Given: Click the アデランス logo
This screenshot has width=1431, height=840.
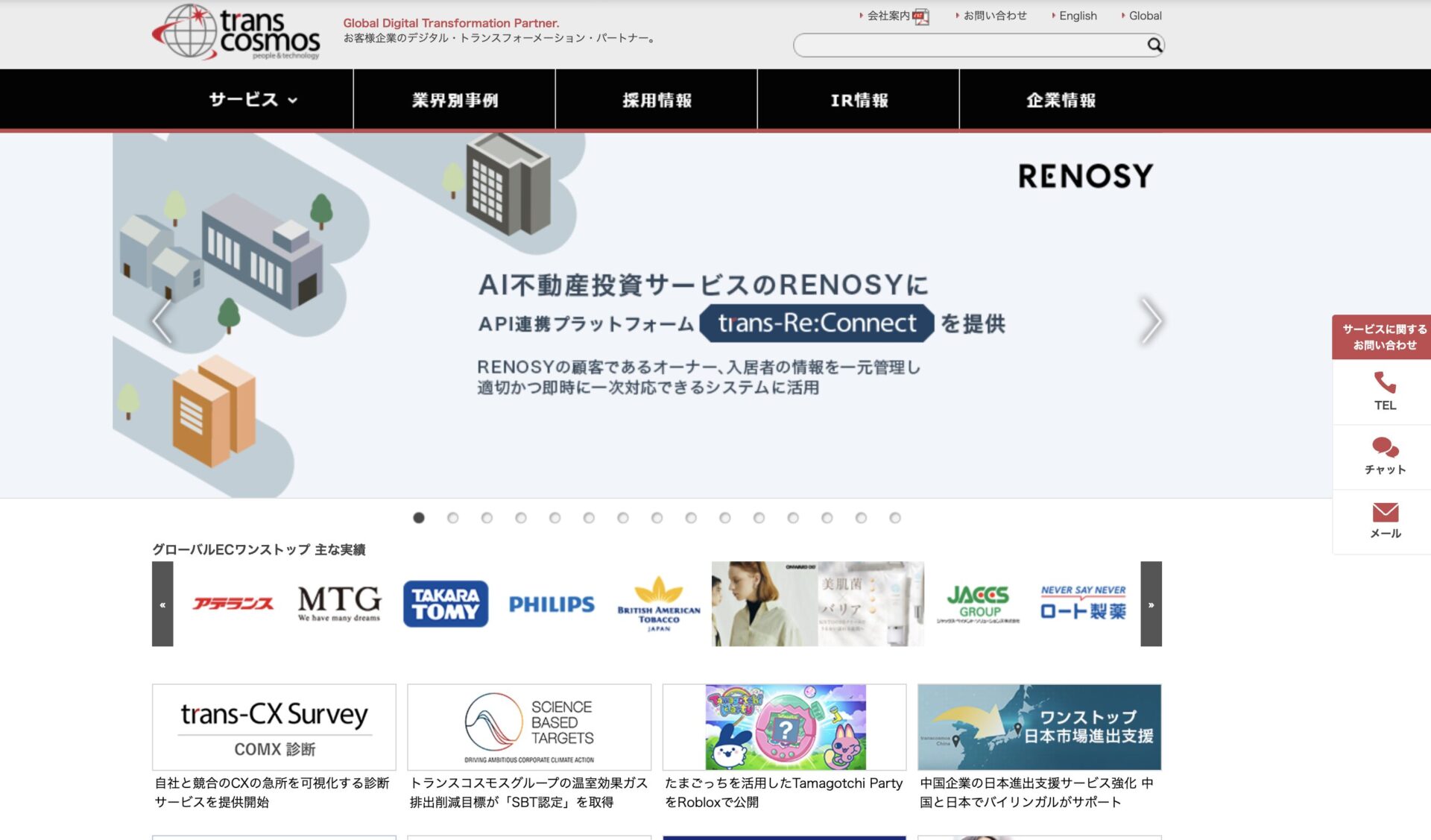Looking at the screenshot, I should pos(233,604).
